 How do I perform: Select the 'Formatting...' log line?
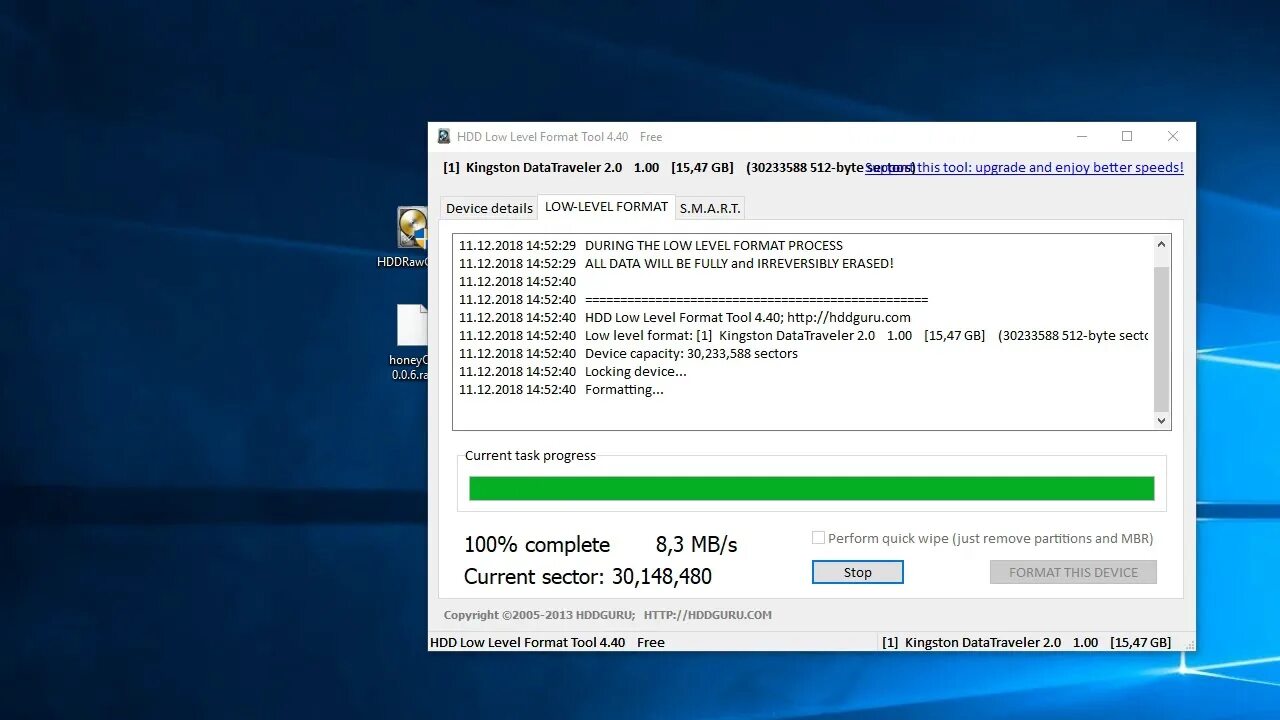pos(561,390)
